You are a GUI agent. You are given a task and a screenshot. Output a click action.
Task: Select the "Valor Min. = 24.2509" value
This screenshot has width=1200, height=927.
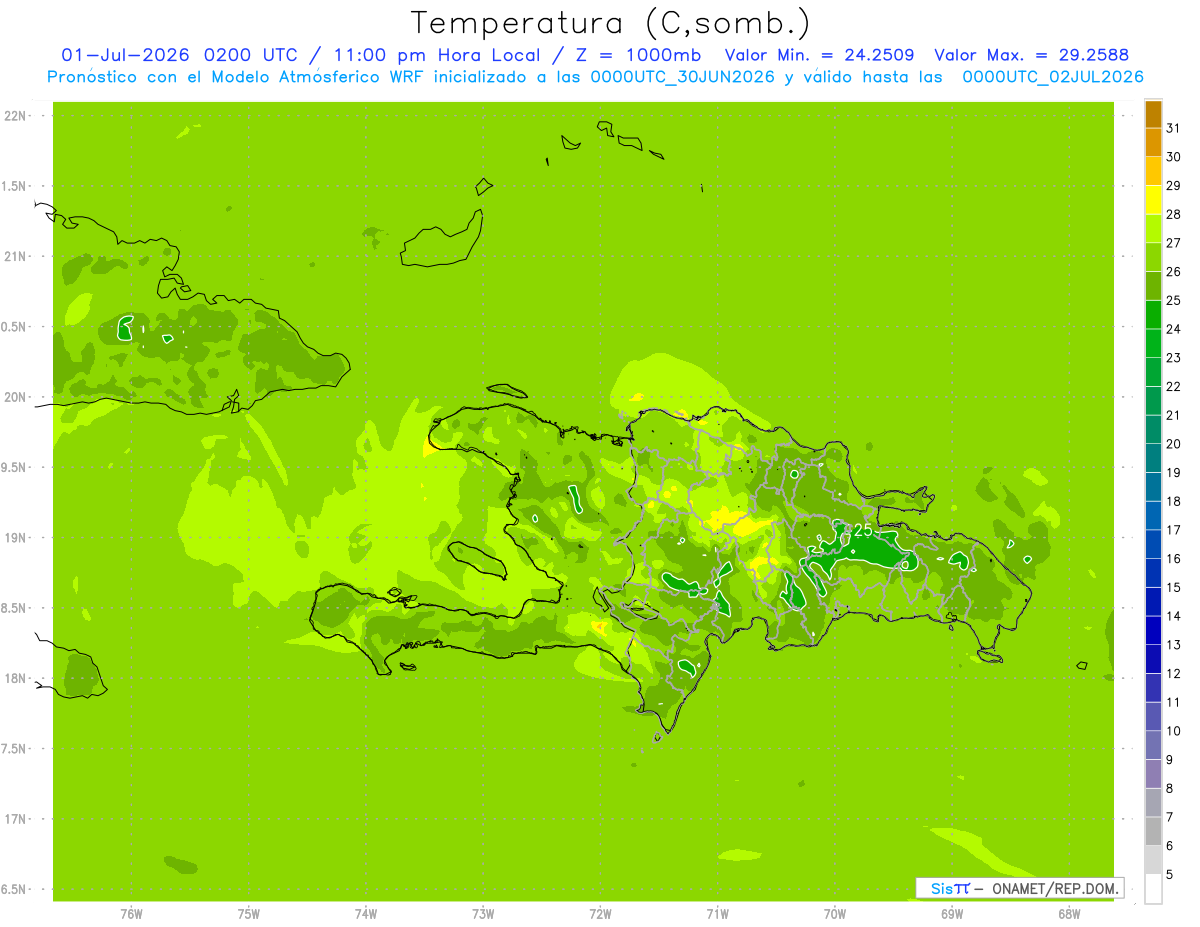[819, 55]
